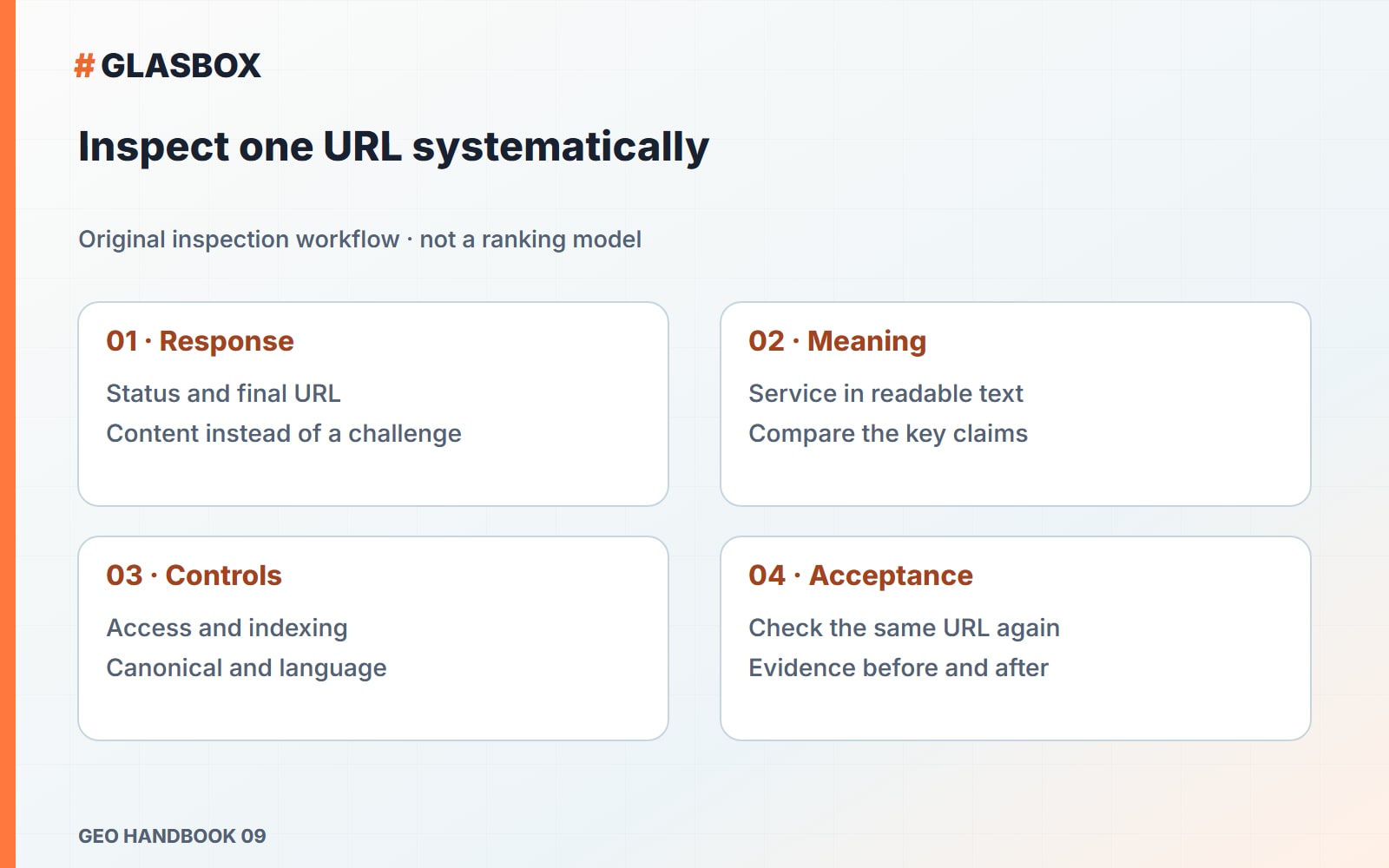Click the orange hash logo mark
Screen dimensions: 1389x868
[84, 66]
